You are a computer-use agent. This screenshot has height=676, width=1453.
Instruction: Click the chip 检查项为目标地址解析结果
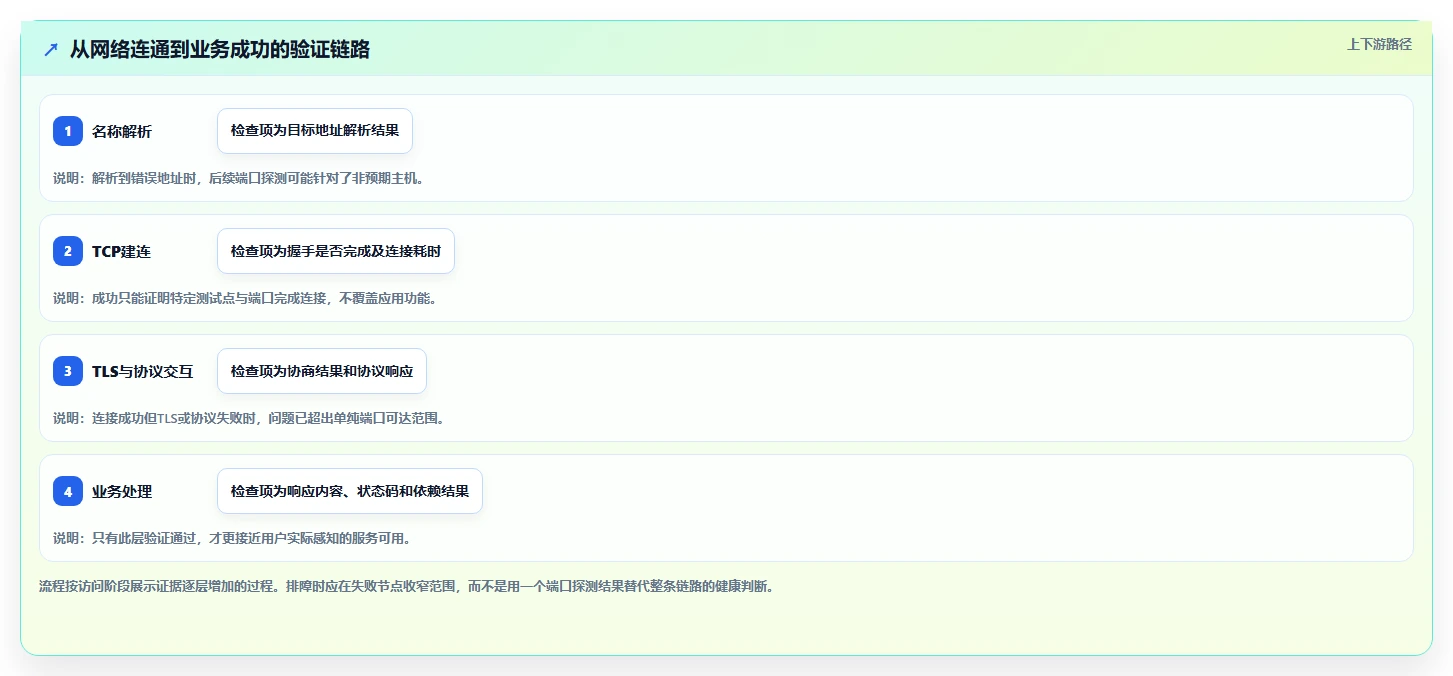pos(315,131)
